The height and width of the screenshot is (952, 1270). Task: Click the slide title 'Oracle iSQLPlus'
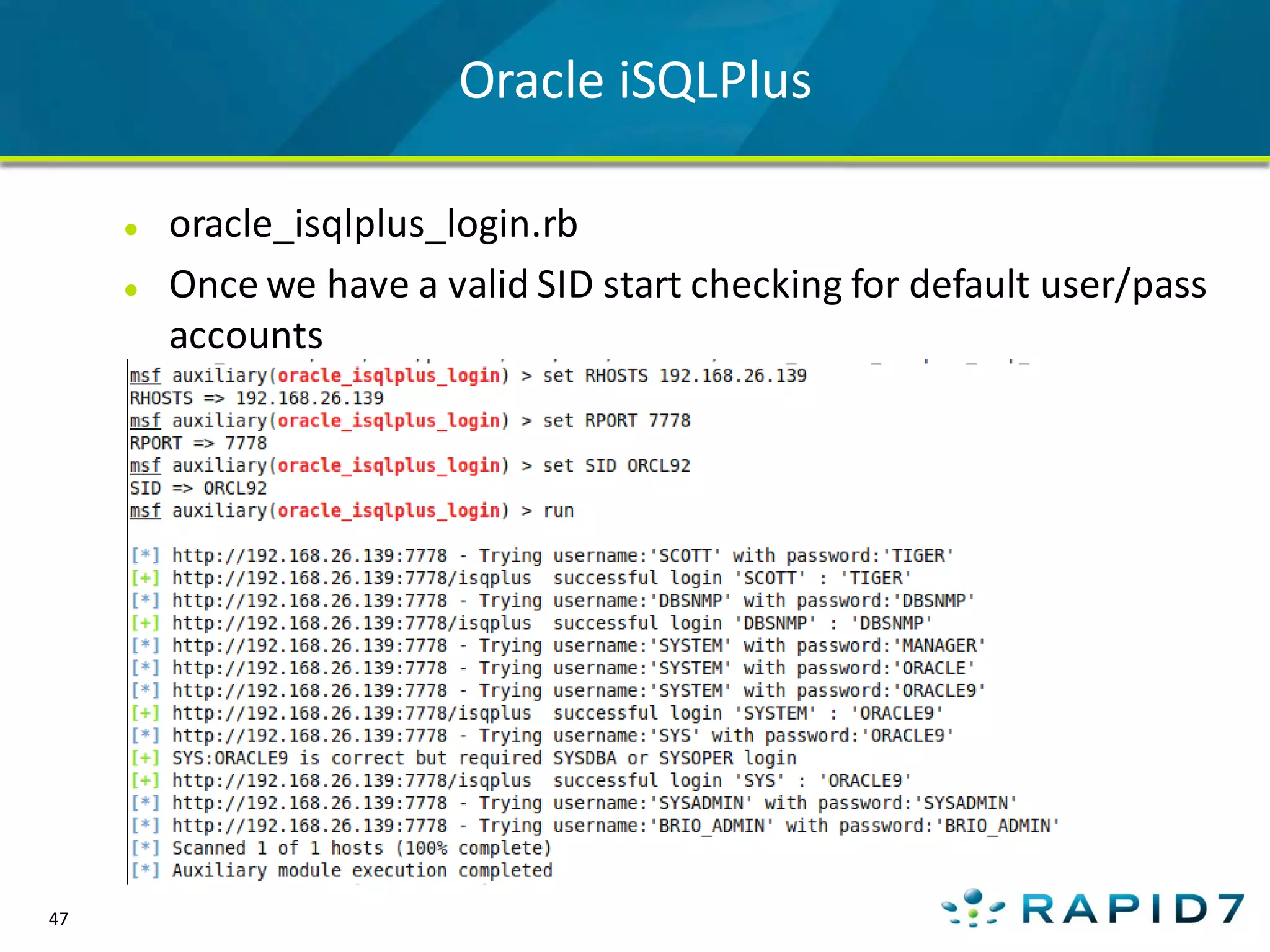tap(635, 81)
